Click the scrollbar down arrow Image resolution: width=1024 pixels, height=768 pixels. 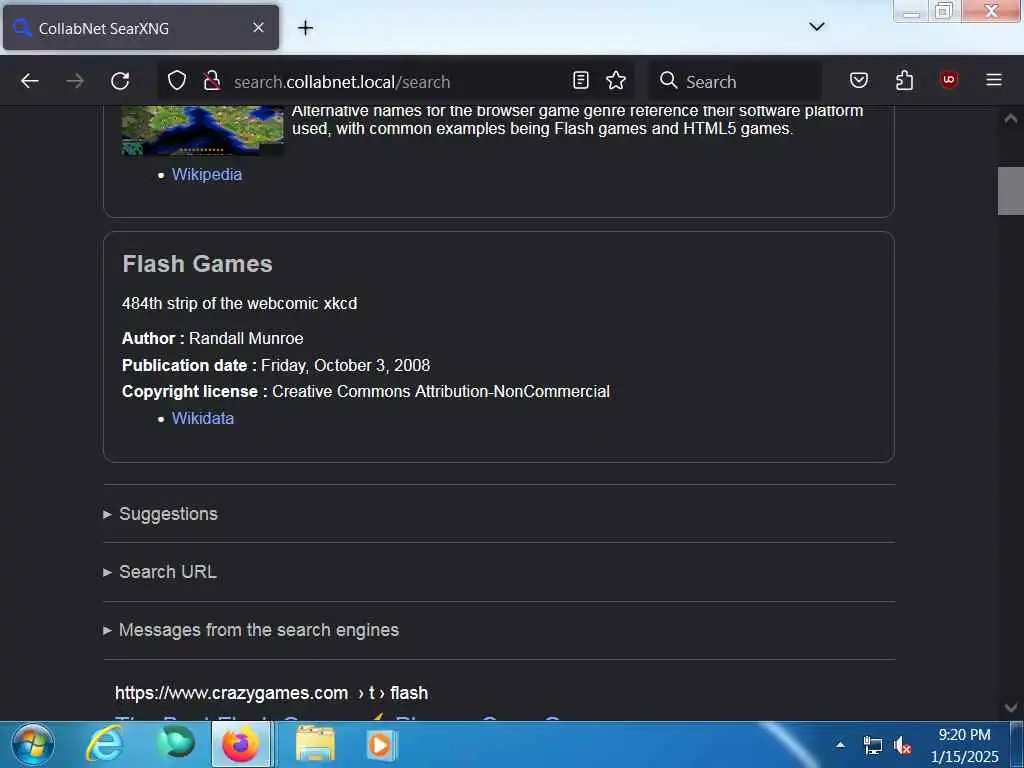coord(1010,707)
